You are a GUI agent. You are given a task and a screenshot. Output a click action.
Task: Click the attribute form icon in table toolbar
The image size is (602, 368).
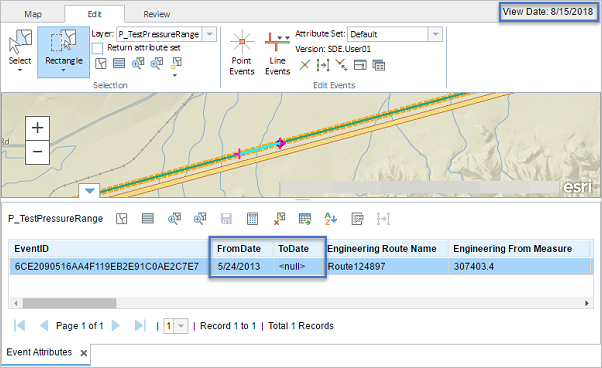coord(357,219)
